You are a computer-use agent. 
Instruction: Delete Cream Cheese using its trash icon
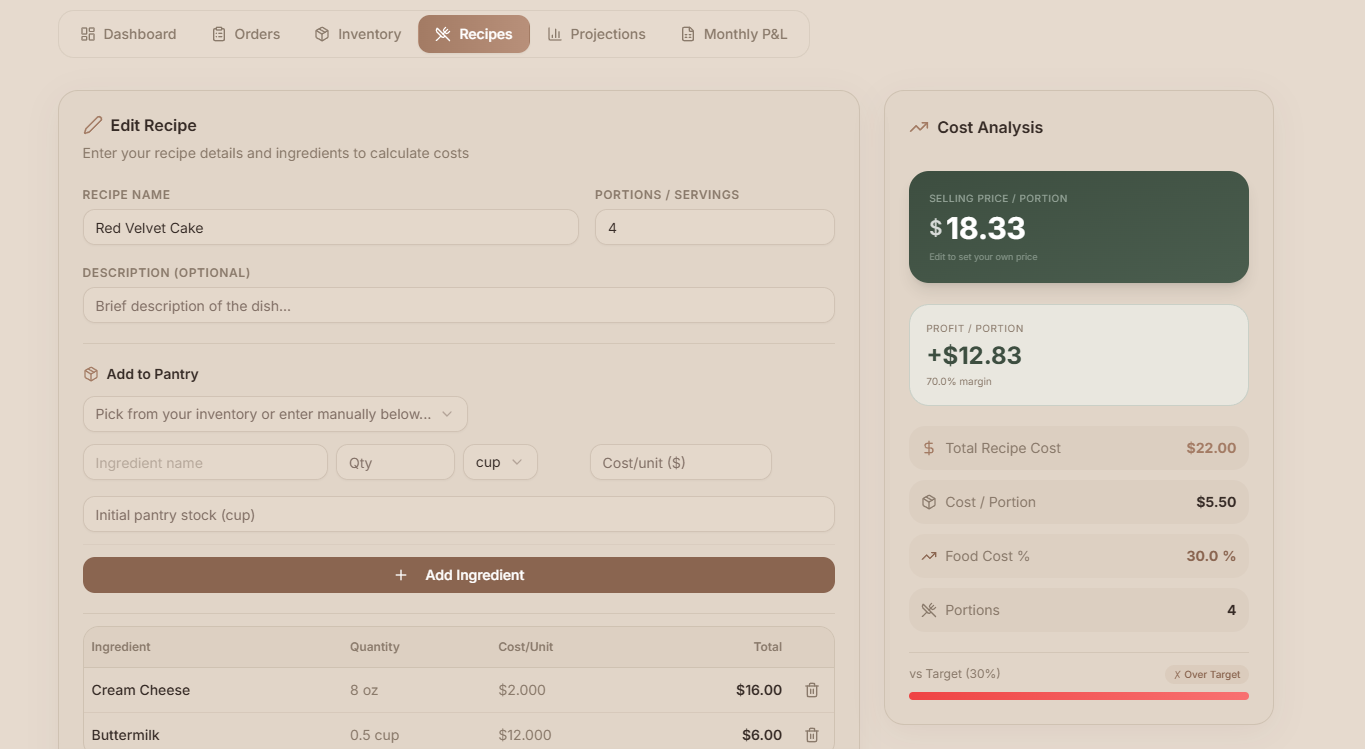811,690
